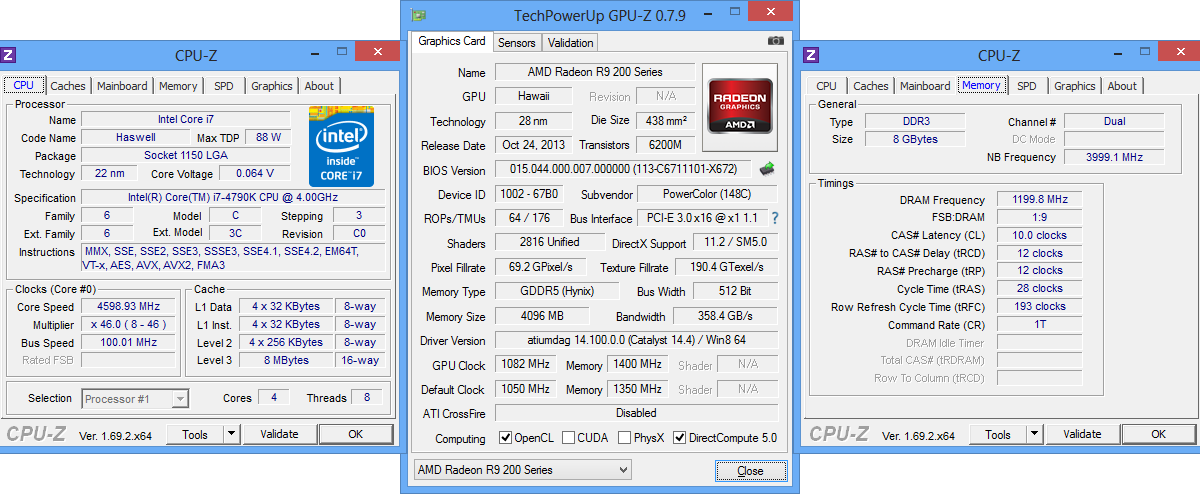
Task: Click the Core Speed 4598.93 MHz value
Action: pos(127,307)
